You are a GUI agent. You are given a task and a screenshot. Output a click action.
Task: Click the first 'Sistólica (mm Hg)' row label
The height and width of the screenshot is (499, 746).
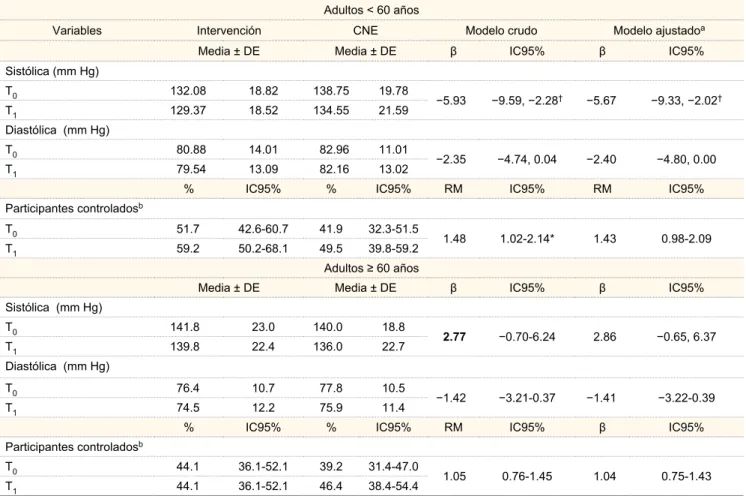click(x=52, y=71)
